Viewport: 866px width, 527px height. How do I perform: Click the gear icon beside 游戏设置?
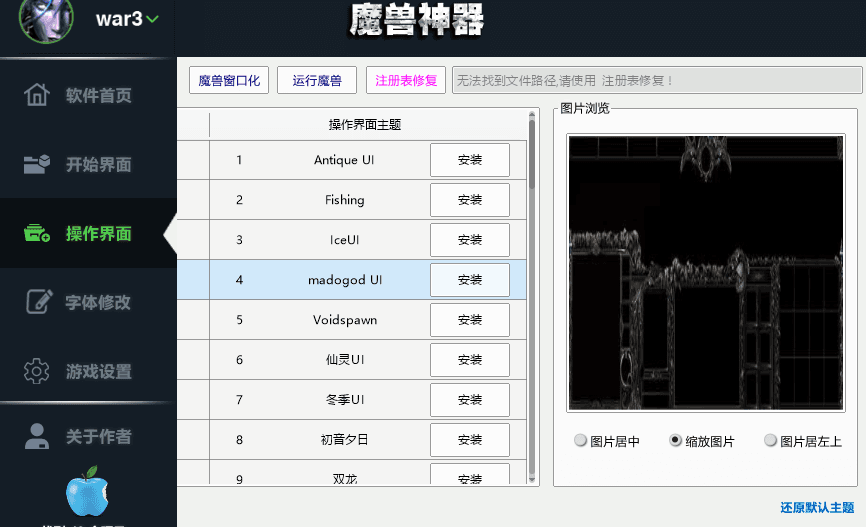pos(37,371)
